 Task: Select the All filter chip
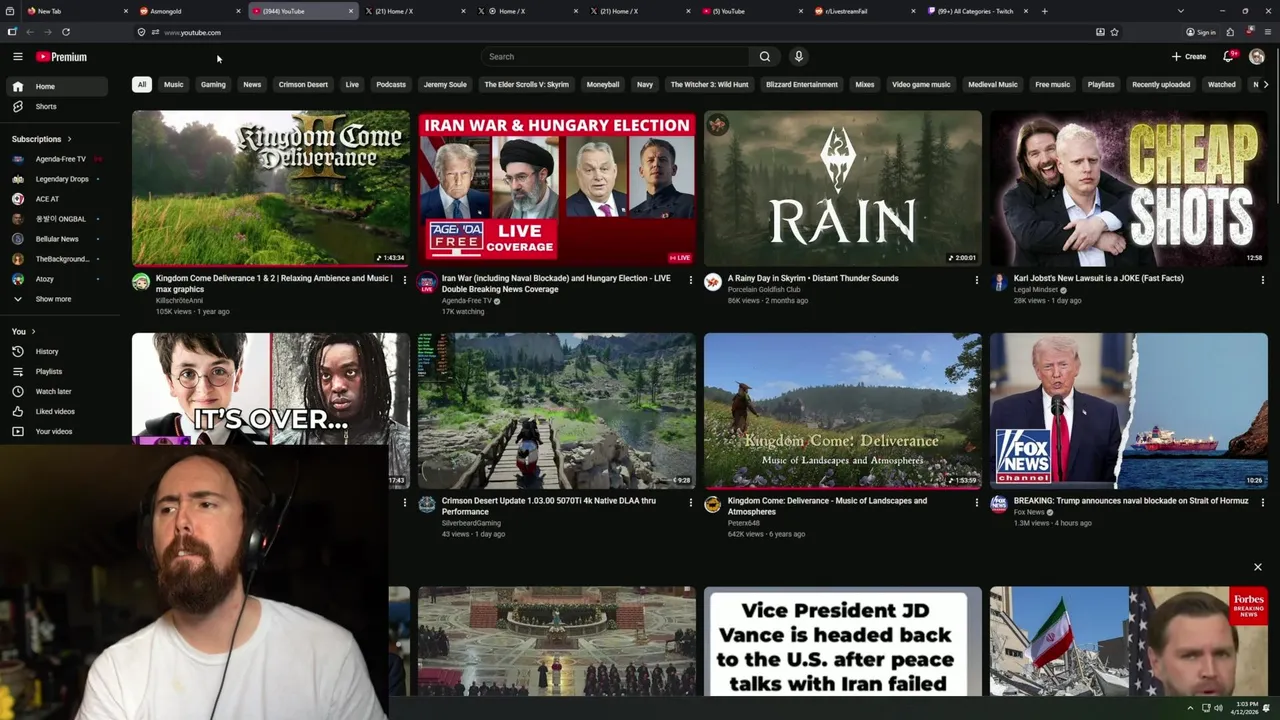click(142, 85)
